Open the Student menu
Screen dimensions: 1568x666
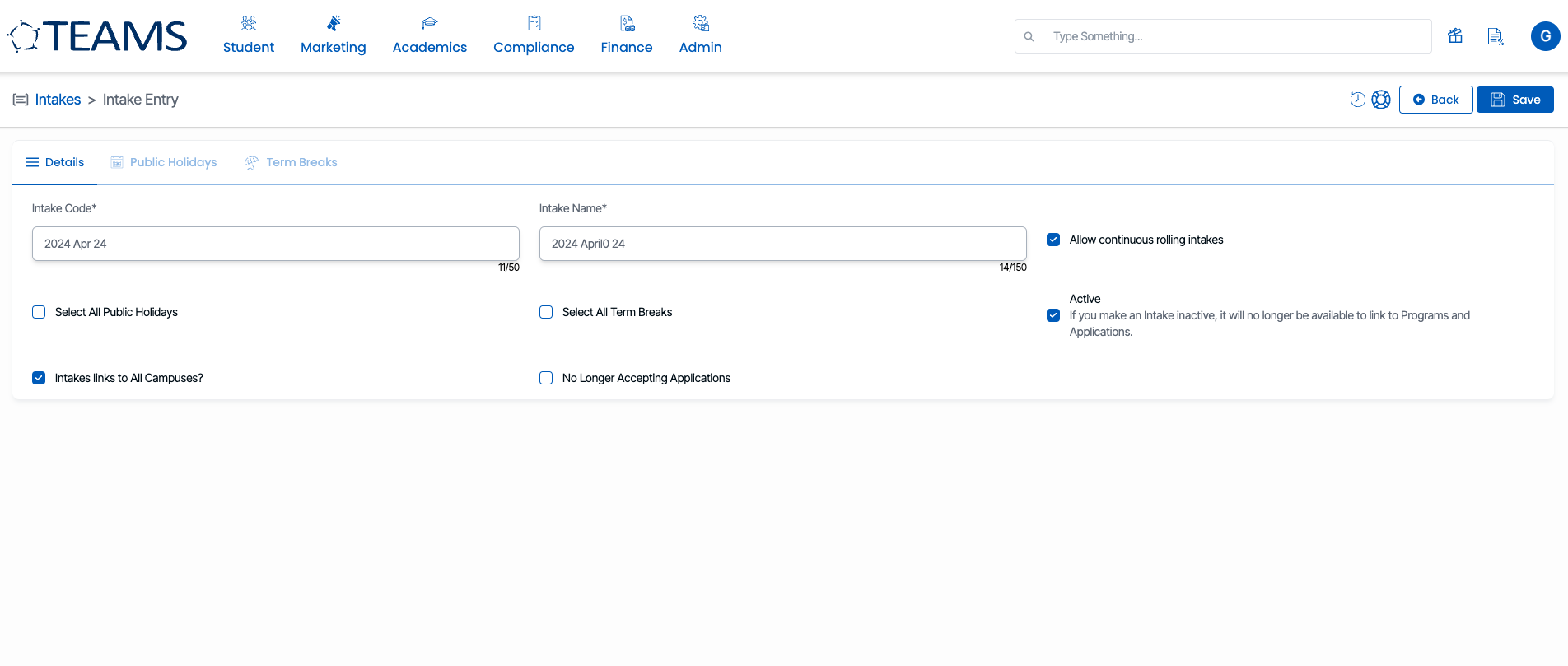click(x=249, y=36)
